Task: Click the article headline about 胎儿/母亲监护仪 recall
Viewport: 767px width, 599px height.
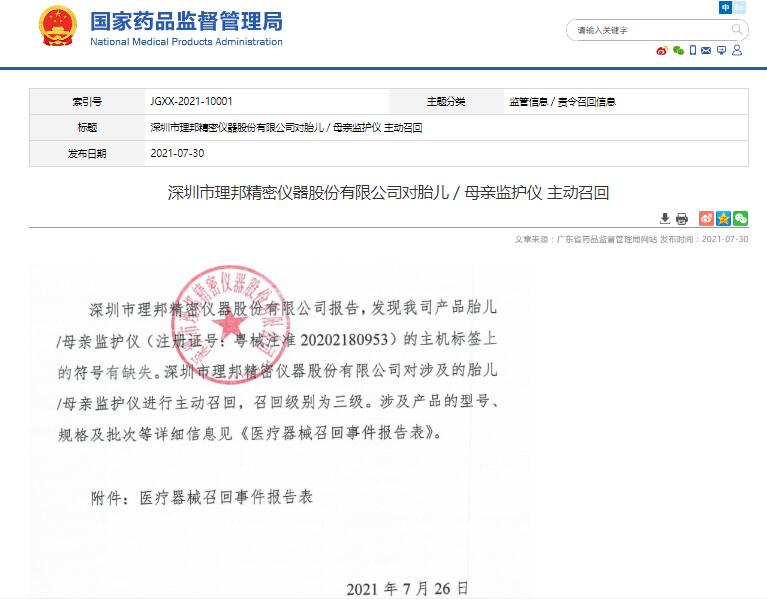Action: pos(388,193)
